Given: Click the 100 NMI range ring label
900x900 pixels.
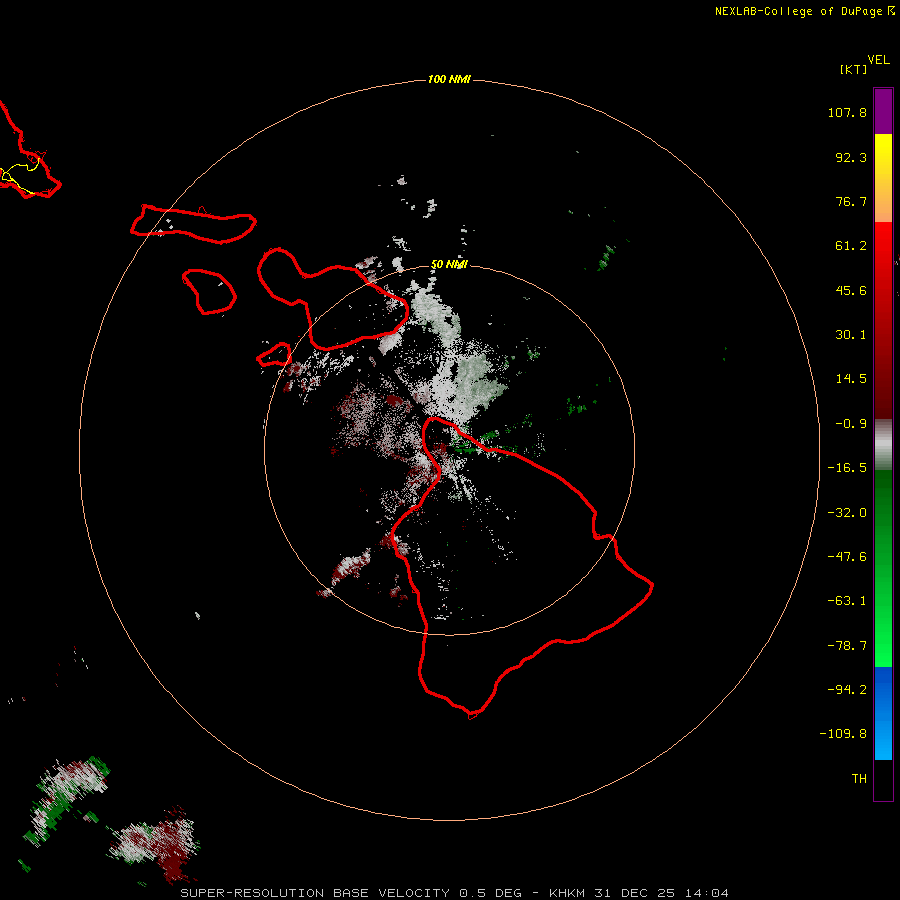Looking at the screenshot, I should [x=449, y=79].
